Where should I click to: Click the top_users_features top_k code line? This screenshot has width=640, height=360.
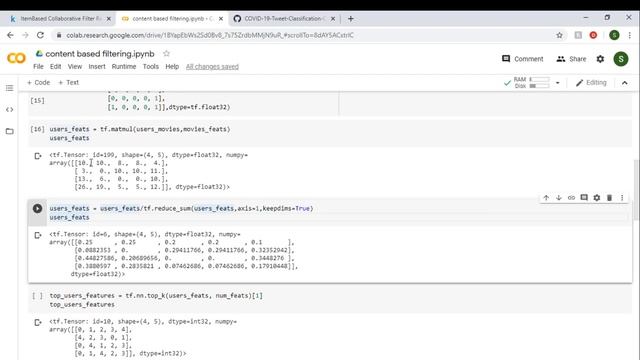pos(156,296)
